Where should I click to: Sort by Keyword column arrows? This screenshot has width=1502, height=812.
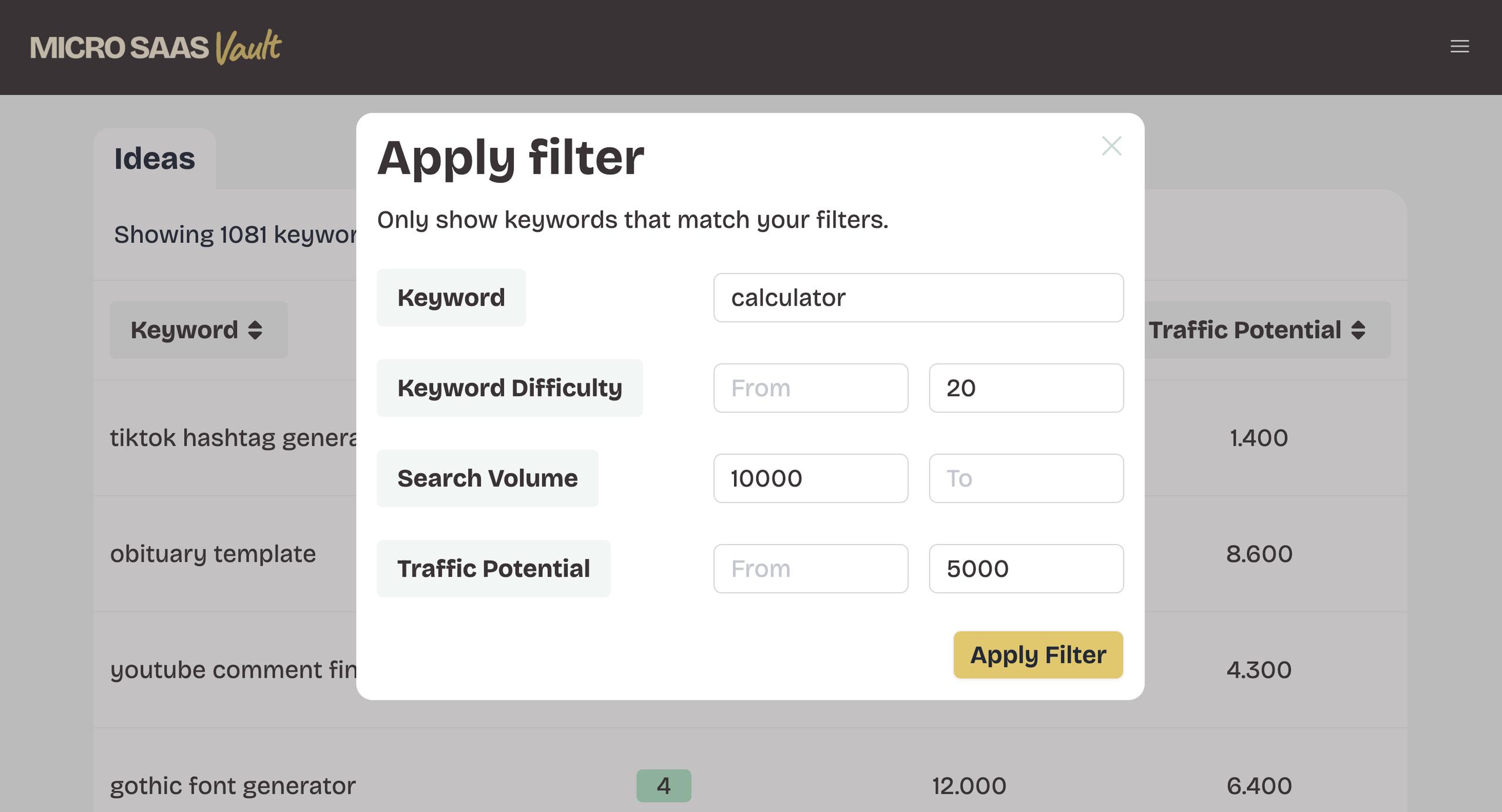tap(255, 330)
